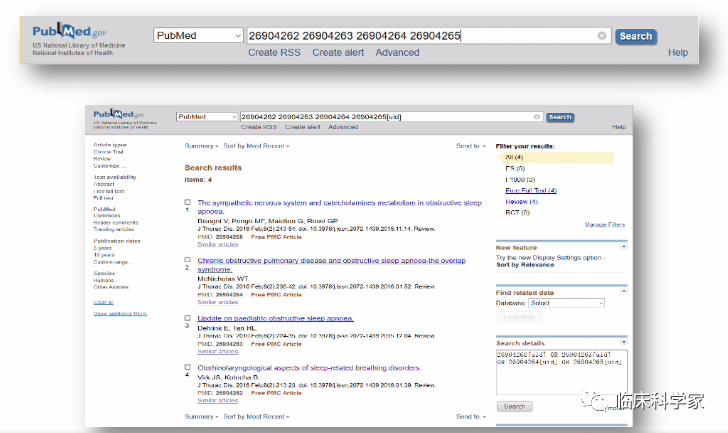The height and width of the screenshot is (433, 728).
Task: Click Show additional filters link
Action: 120,314
